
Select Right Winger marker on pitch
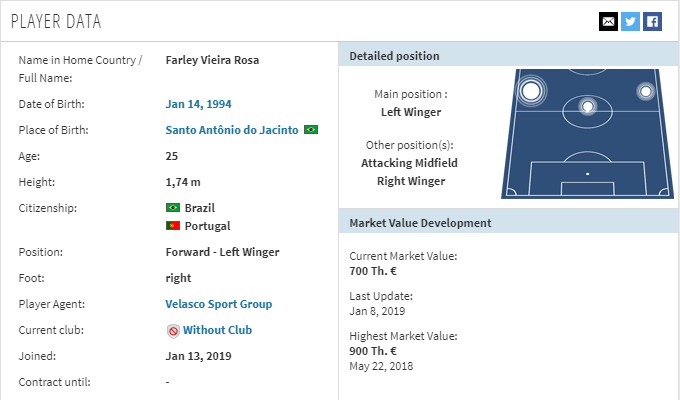pos(646,92)
